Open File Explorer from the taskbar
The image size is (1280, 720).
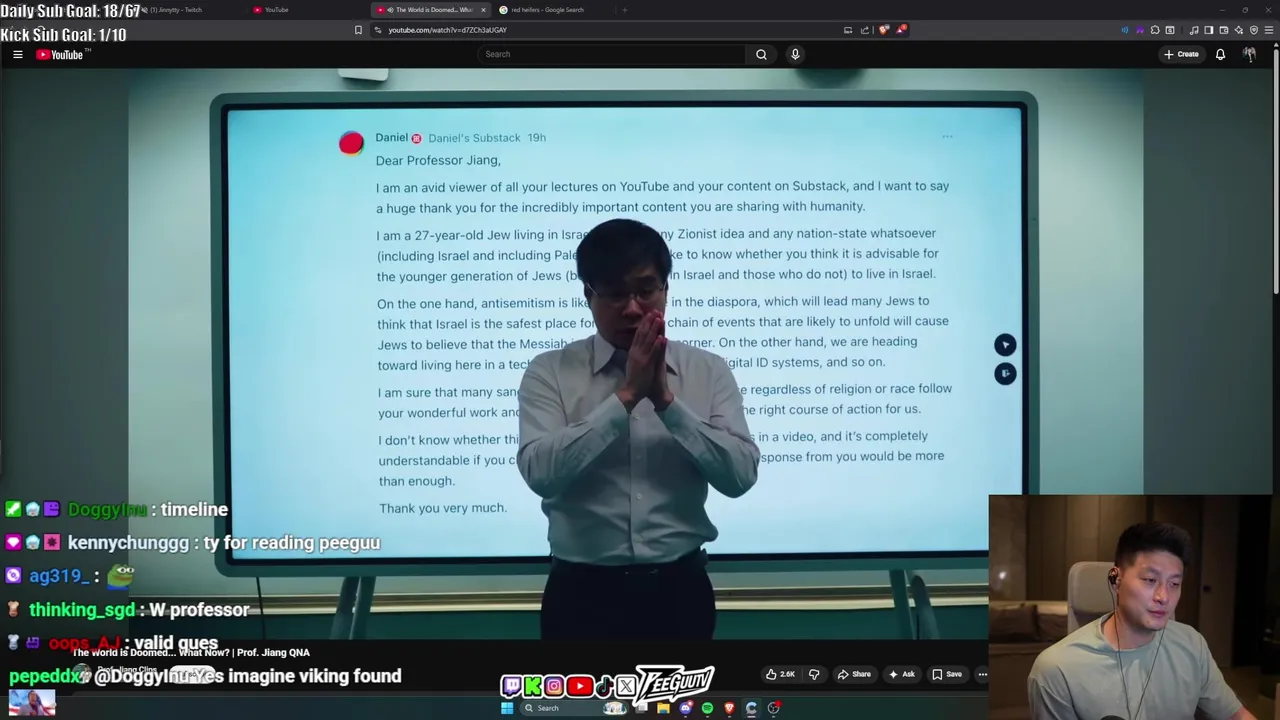click(x=663, y=708)
